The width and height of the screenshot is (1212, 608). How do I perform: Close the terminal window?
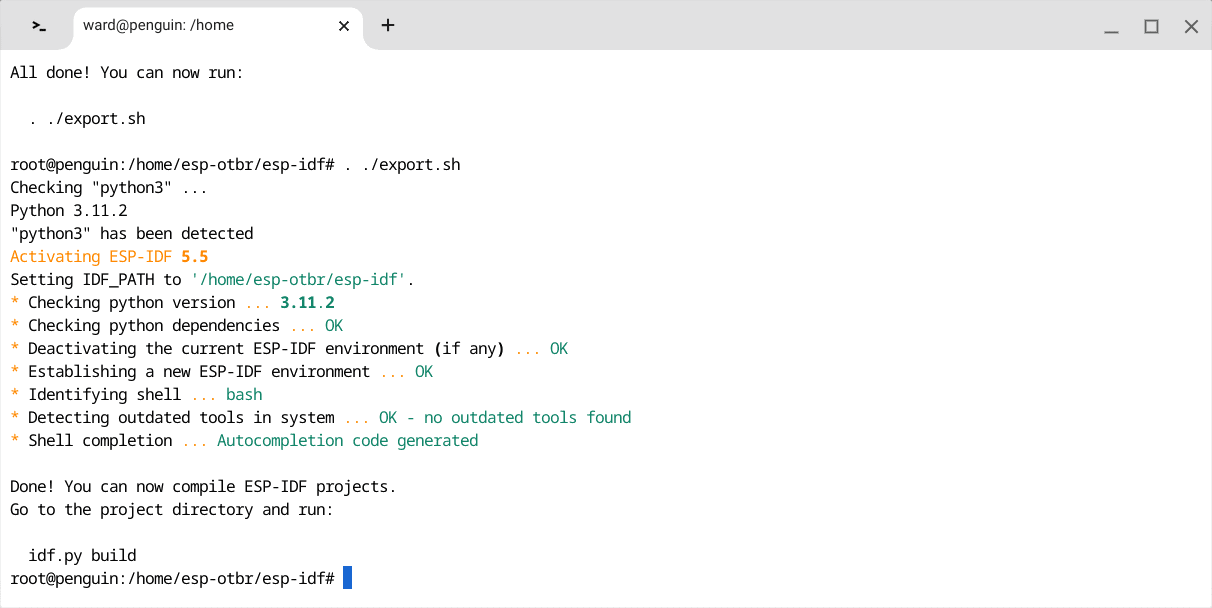[x=1191, y=26]
